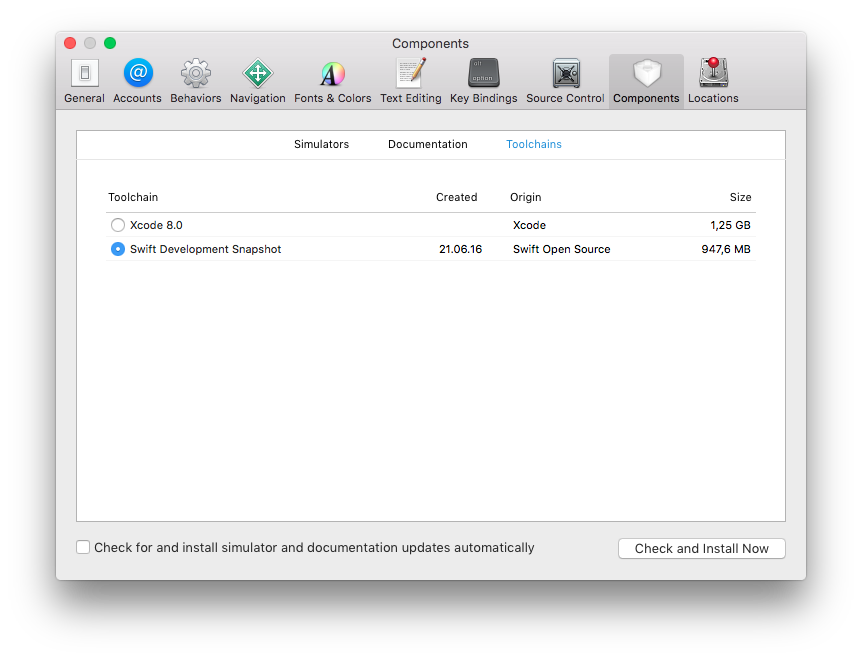Click the Toolchain column header
The height and width of the screenshot is (660, 862).
(x=133, y=197)
